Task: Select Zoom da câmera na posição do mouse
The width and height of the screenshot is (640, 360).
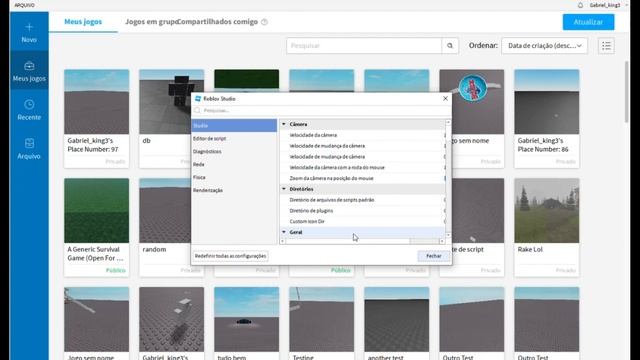Action: click(x=362, y=178)
